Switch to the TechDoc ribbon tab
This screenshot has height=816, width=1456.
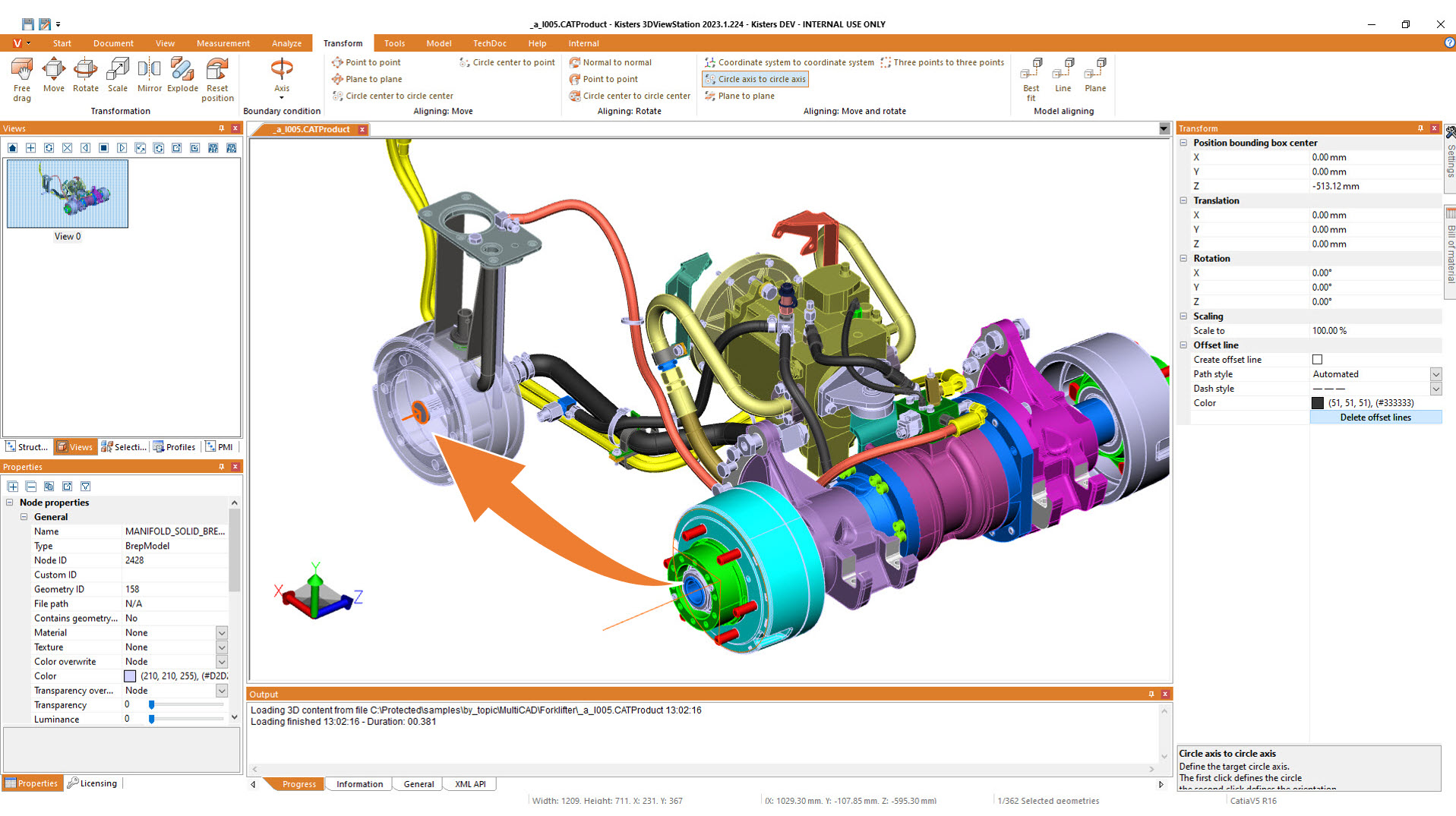(489, 43)
